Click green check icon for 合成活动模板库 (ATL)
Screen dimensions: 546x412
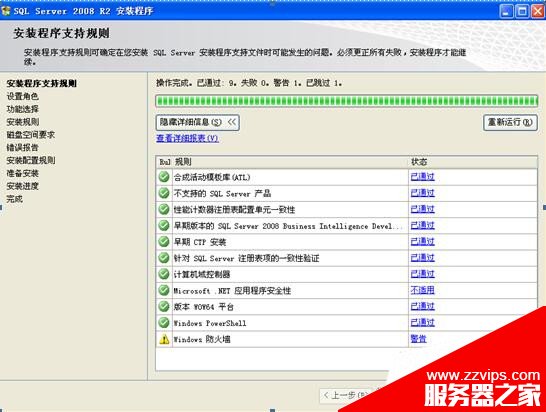pos(164,177)
